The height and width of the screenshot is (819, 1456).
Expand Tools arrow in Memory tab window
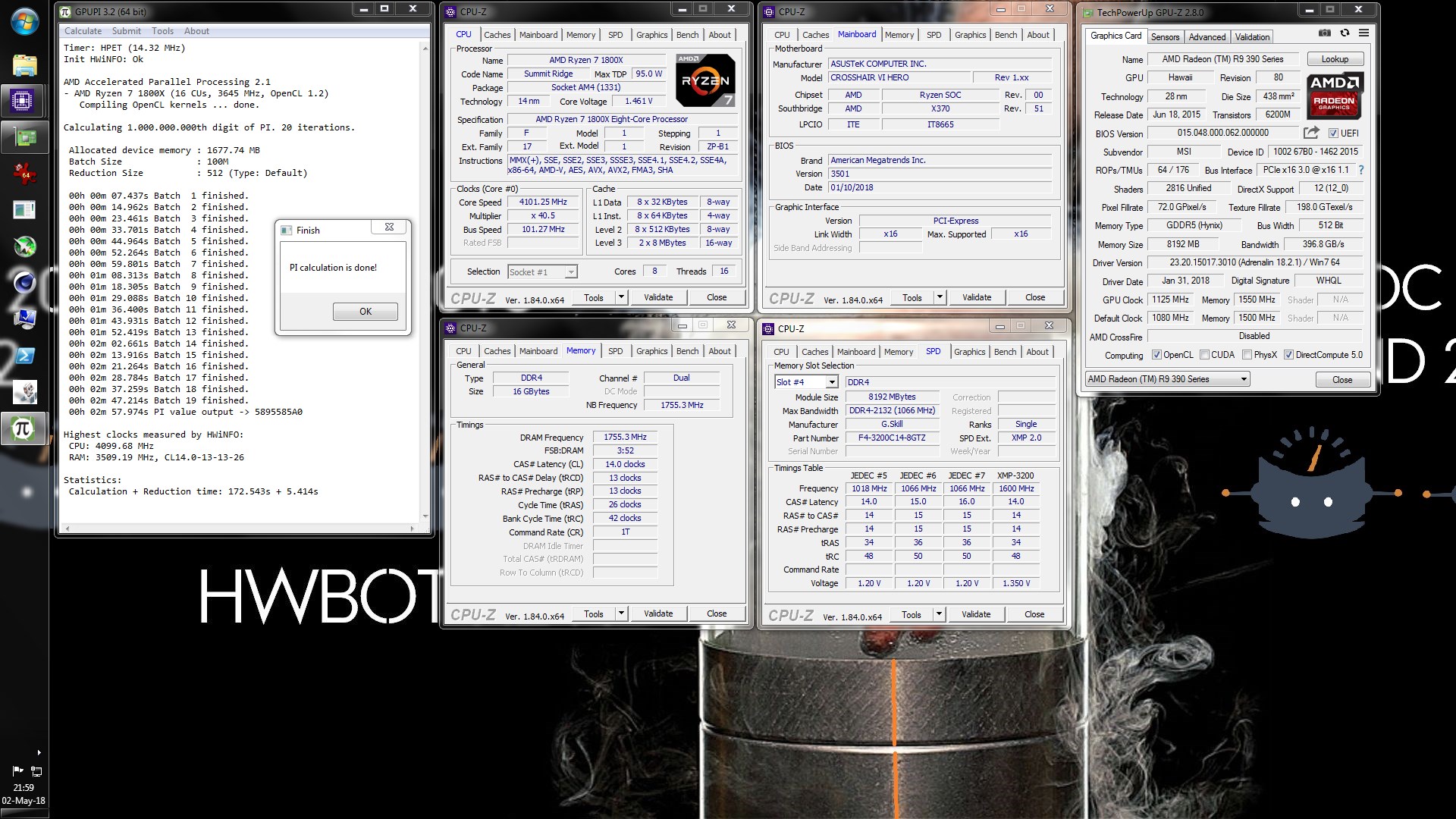pos(622,613)
